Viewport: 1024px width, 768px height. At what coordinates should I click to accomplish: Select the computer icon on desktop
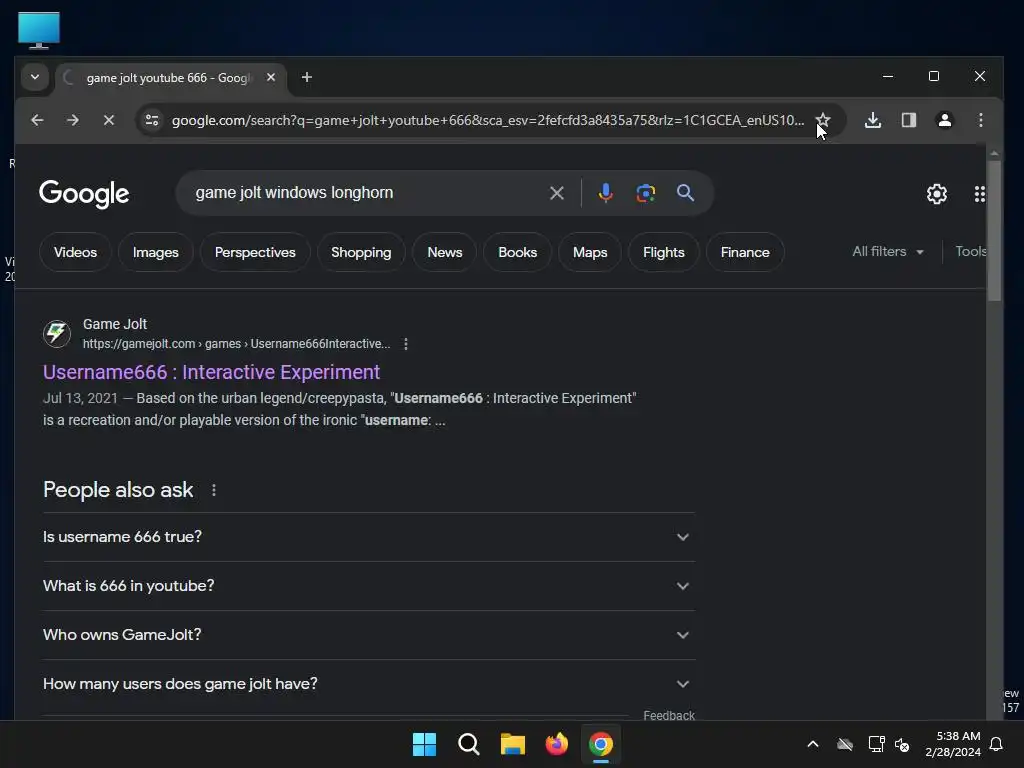39,30
